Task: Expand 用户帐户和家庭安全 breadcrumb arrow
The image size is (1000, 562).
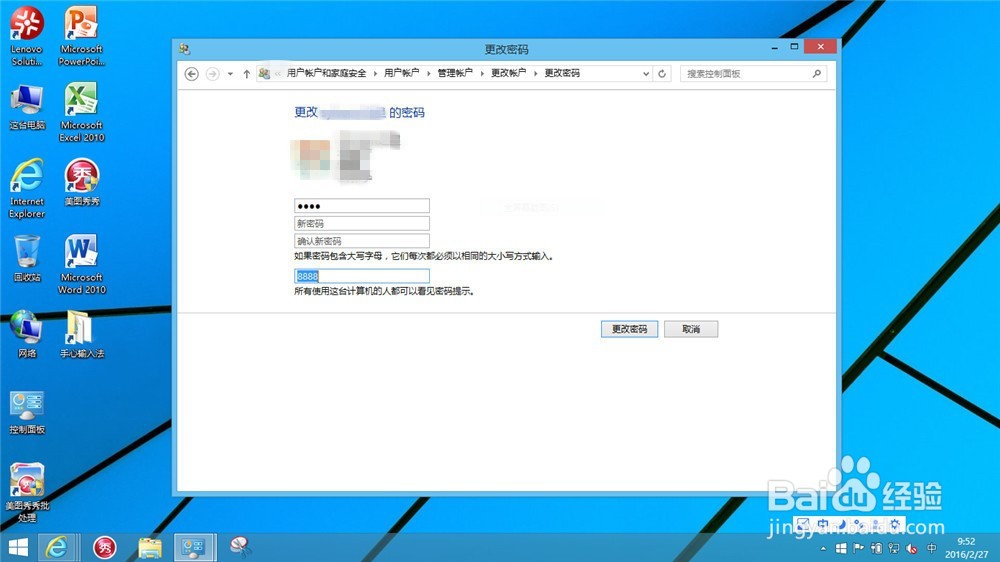Action: pos(375,74)
